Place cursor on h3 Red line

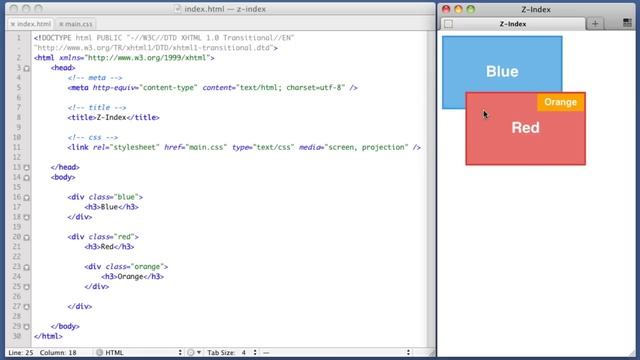(109, 247)
